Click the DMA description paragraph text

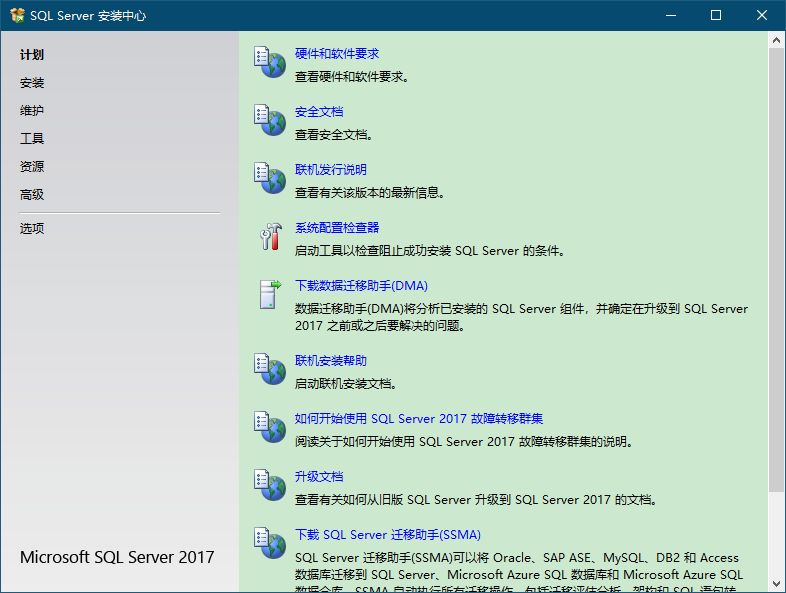tap(521, 317)
